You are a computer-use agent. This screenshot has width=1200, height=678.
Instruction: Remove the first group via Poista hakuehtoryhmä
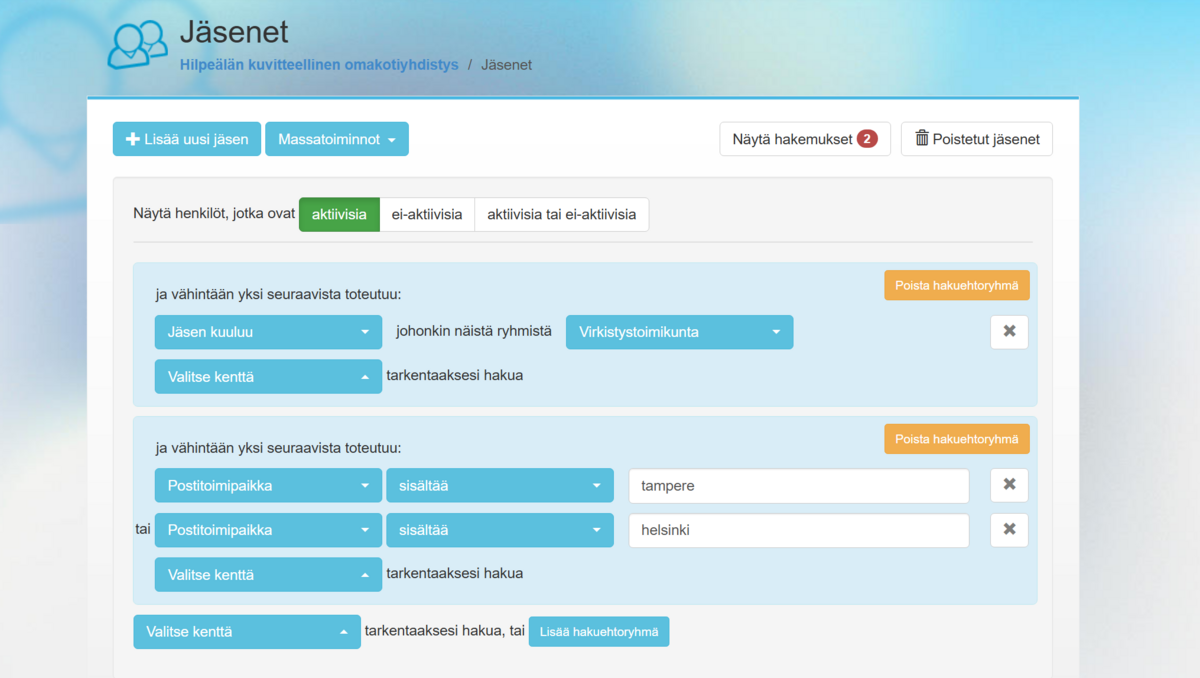956,286
